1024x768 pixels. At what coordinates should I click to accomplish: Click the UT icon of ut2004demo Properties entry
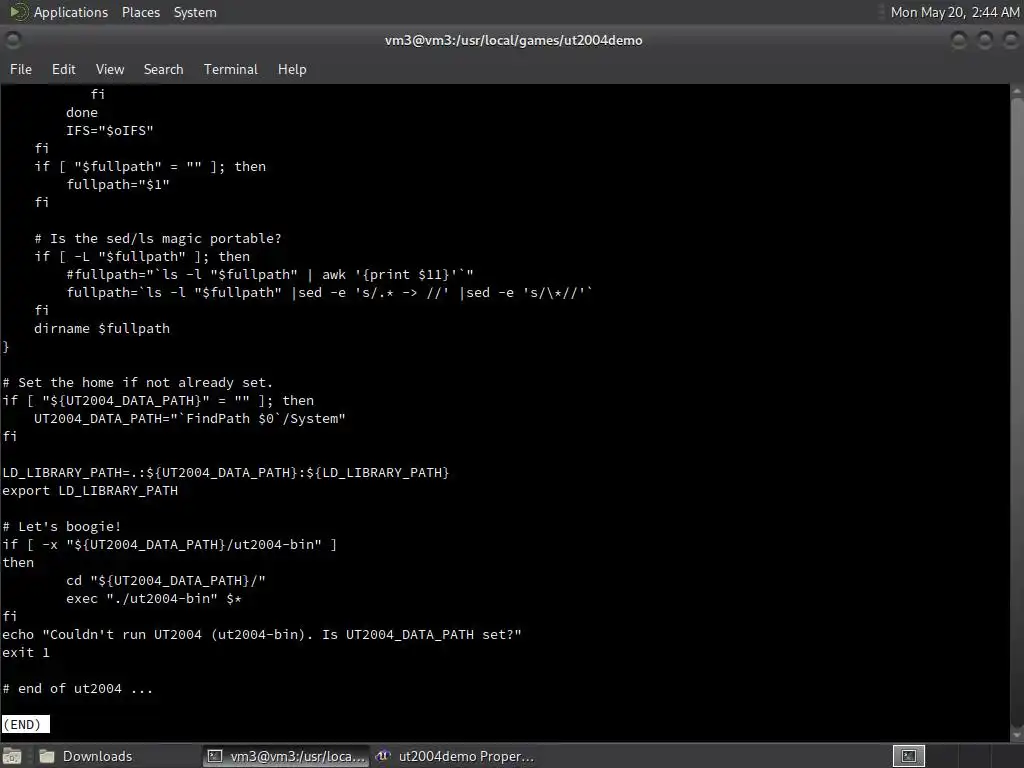(x=383, y=756)
